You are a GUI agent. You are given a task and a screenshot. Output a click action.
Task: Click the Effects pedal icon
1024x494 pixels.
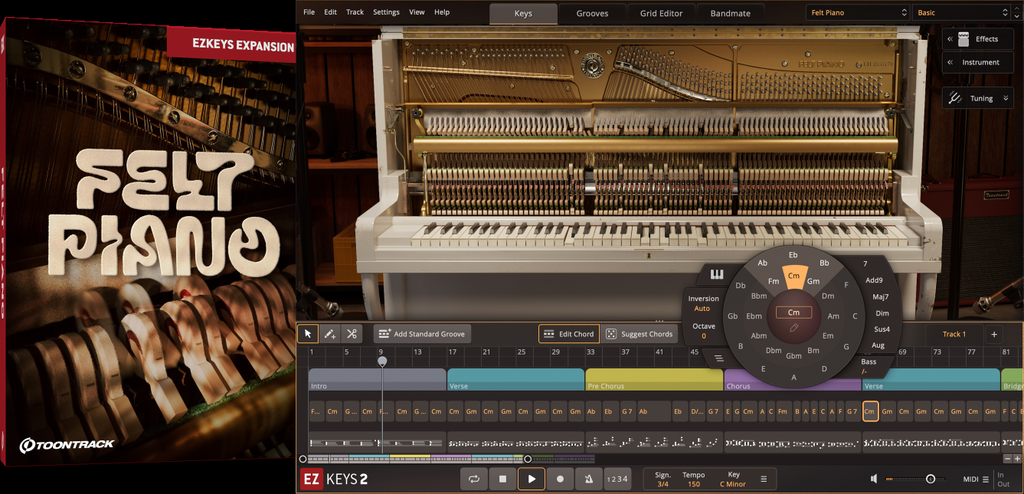(x=963, y=39)
